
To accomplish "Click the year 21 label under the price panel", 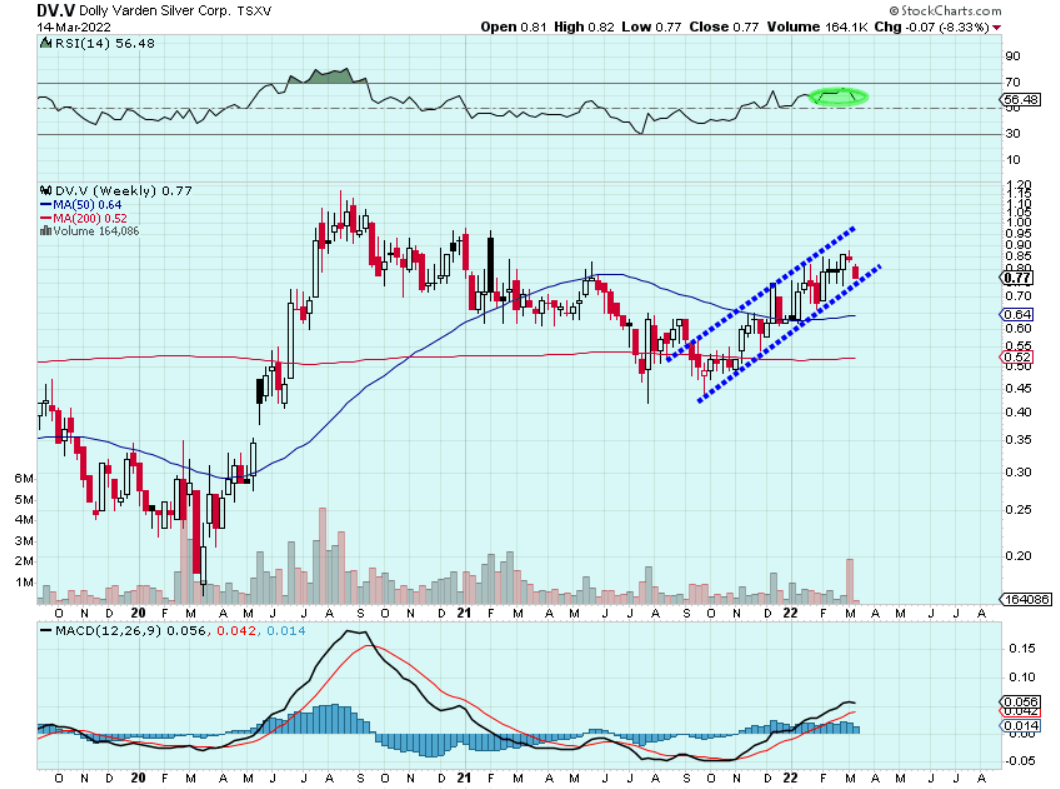I will click(x=464, y=613).
